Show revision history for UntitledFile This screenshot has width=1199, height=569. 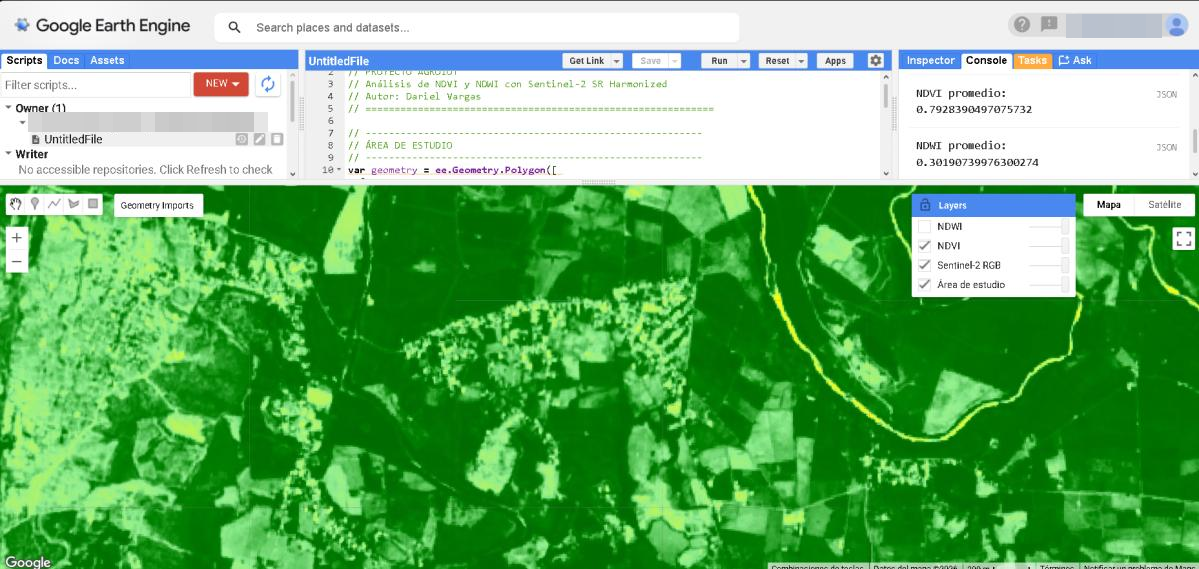pos(242,139)
